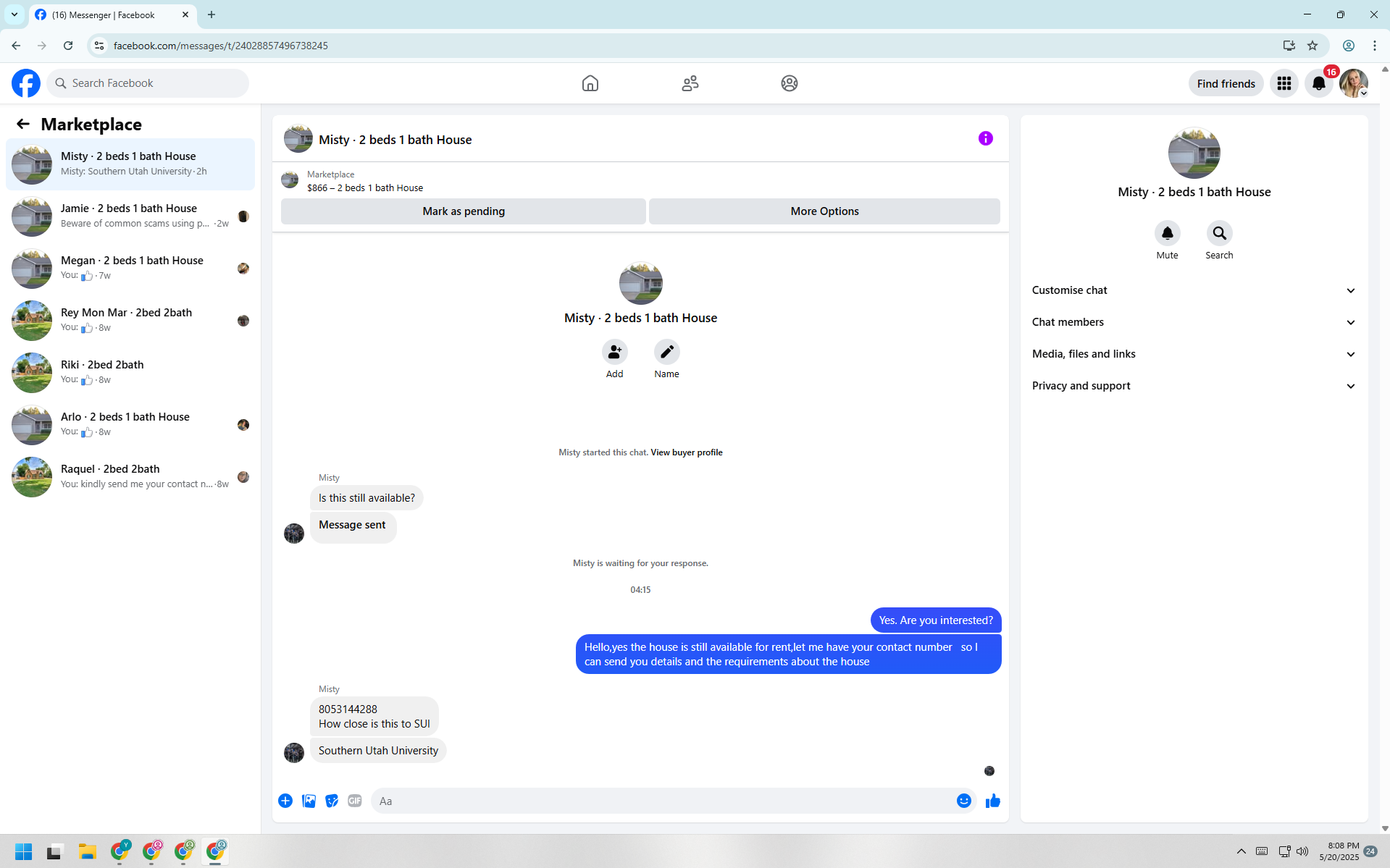Open Rey Mon Mar 2bed 2bath conversation
1390x868 pixels.
[x=130, y=321]
